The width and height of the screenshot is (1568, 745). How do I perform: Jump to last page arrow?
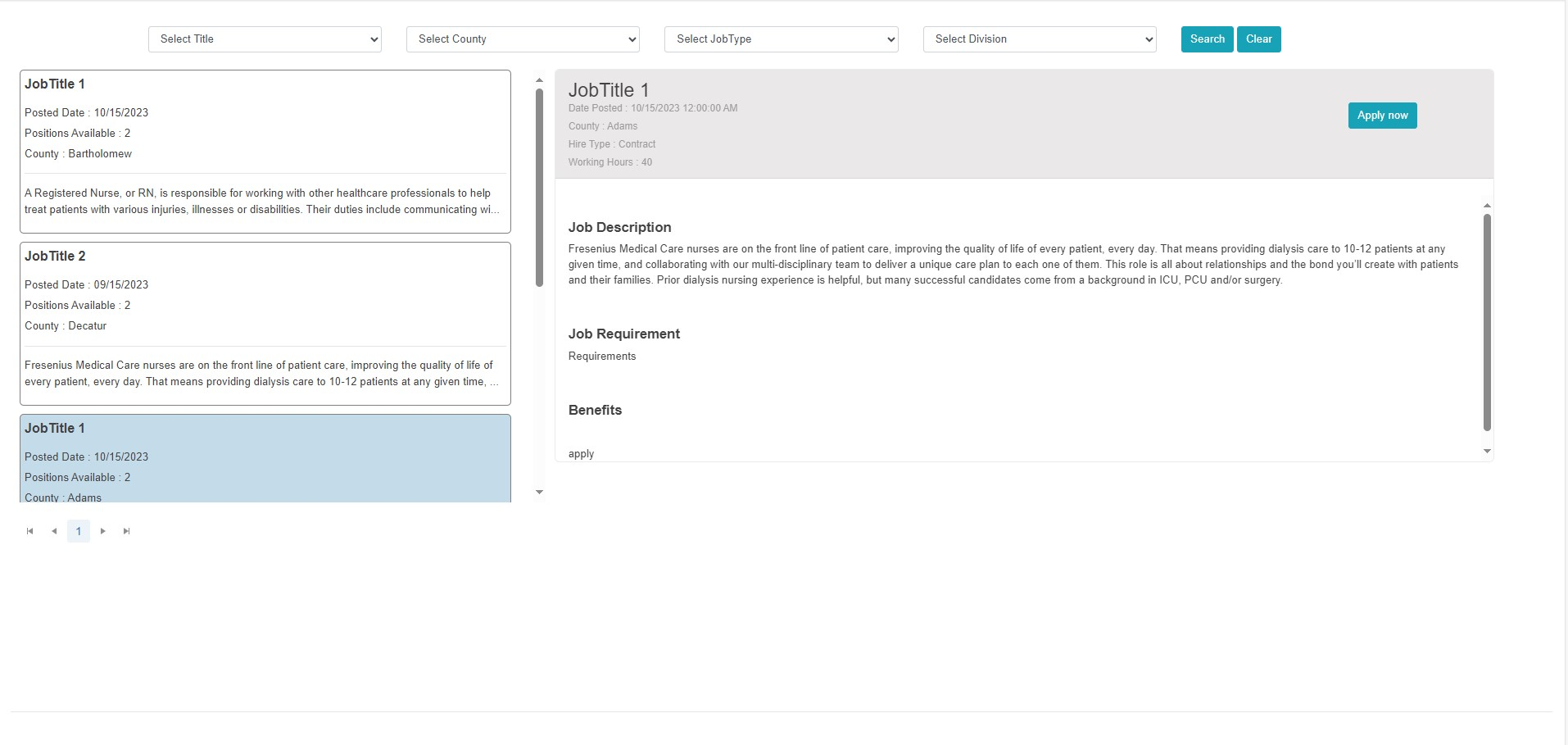(x=126, y=531)
